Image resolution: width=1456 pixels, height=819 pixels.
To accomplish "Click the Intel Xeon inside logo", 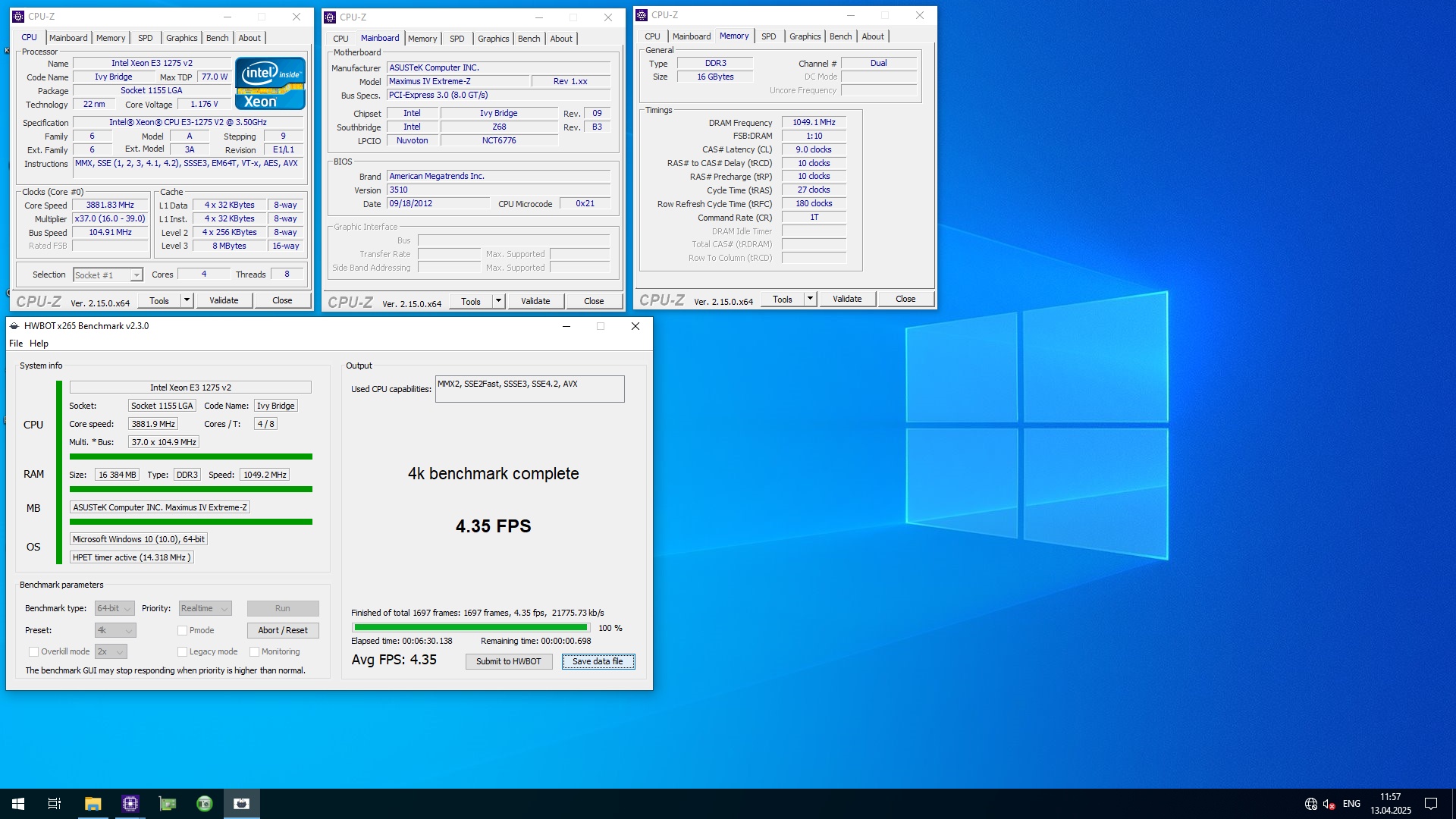I will click(271, 83).
